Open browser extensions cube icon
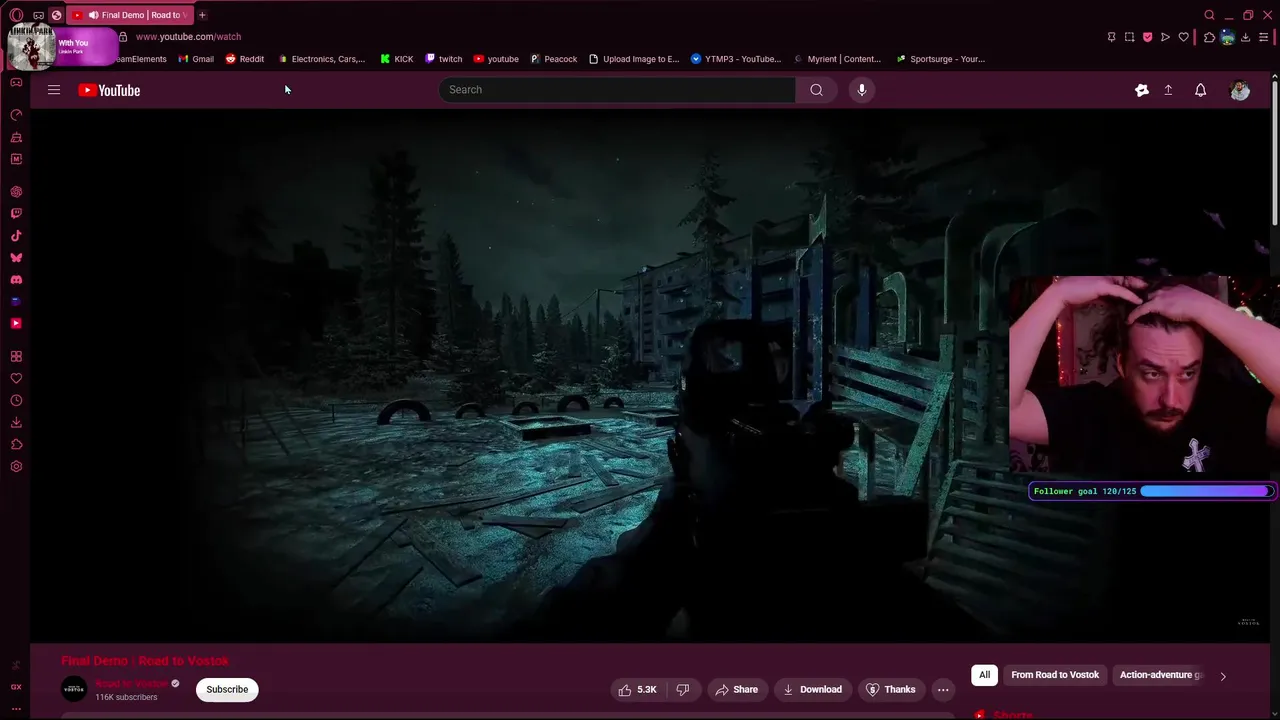1280x720 pixels. (1209, 37)
